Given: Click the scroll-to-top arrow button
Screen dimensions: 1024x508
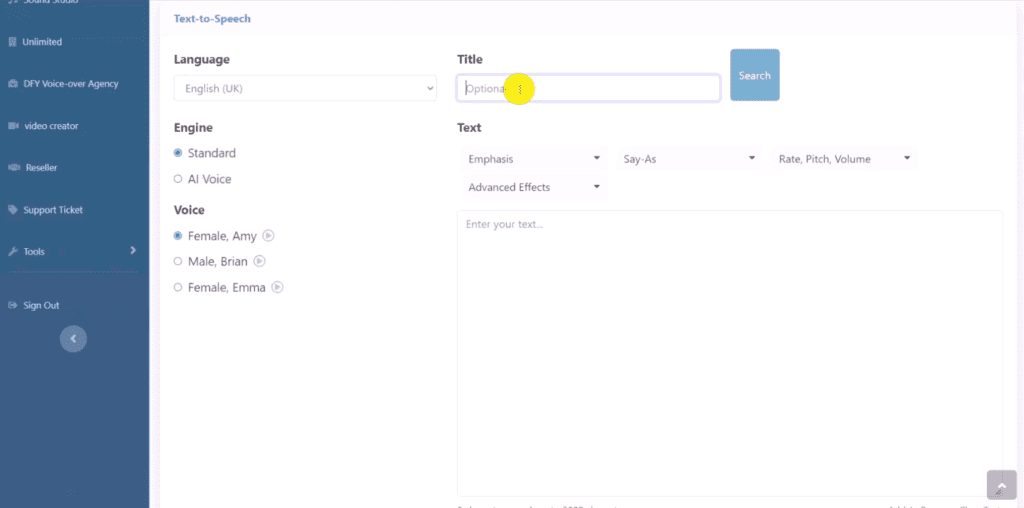Looking at the screenshot, I should tap(1000, 484).
